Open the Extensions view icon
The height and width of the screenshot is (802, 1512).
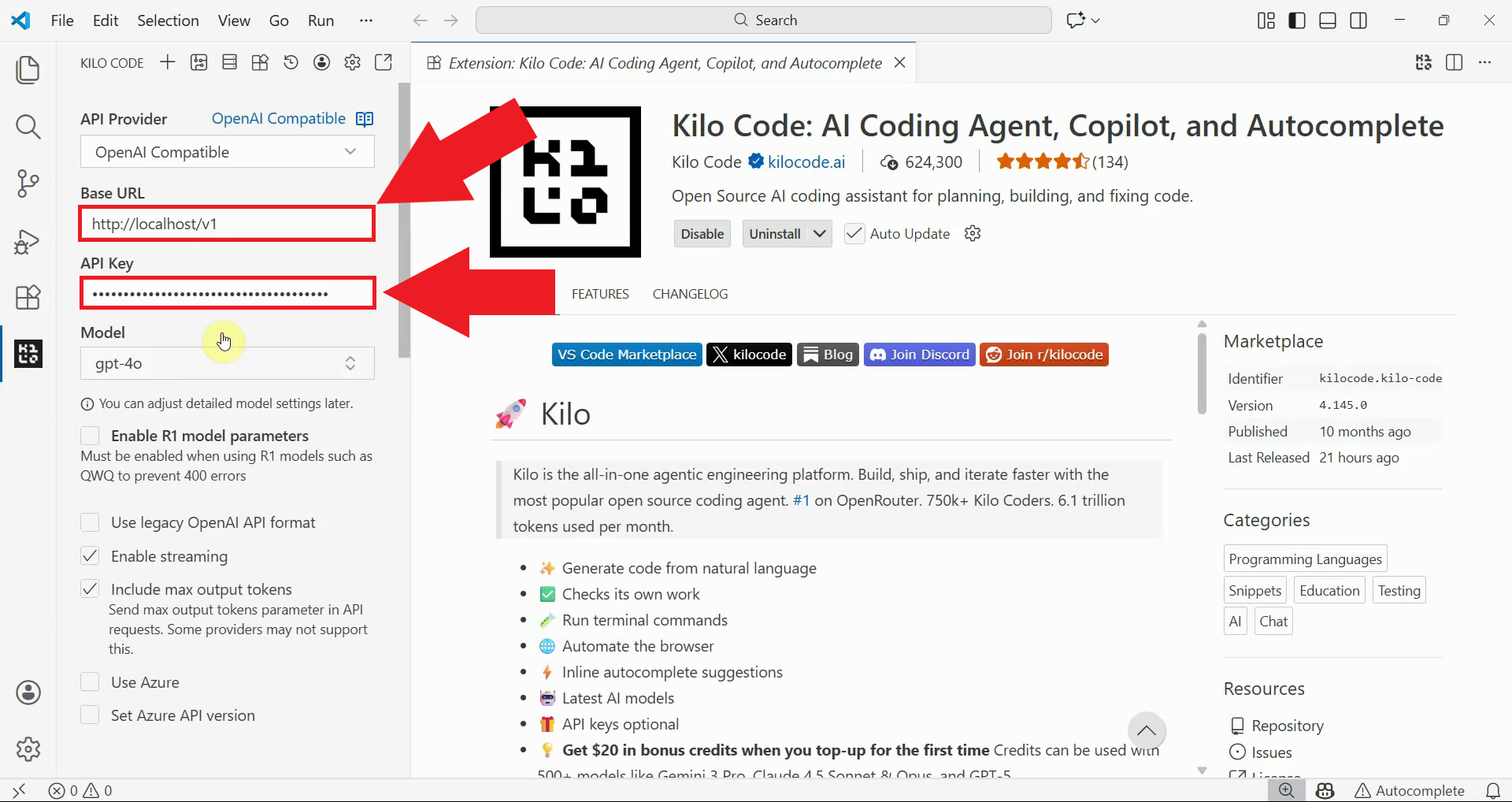[x=28, y=297]
